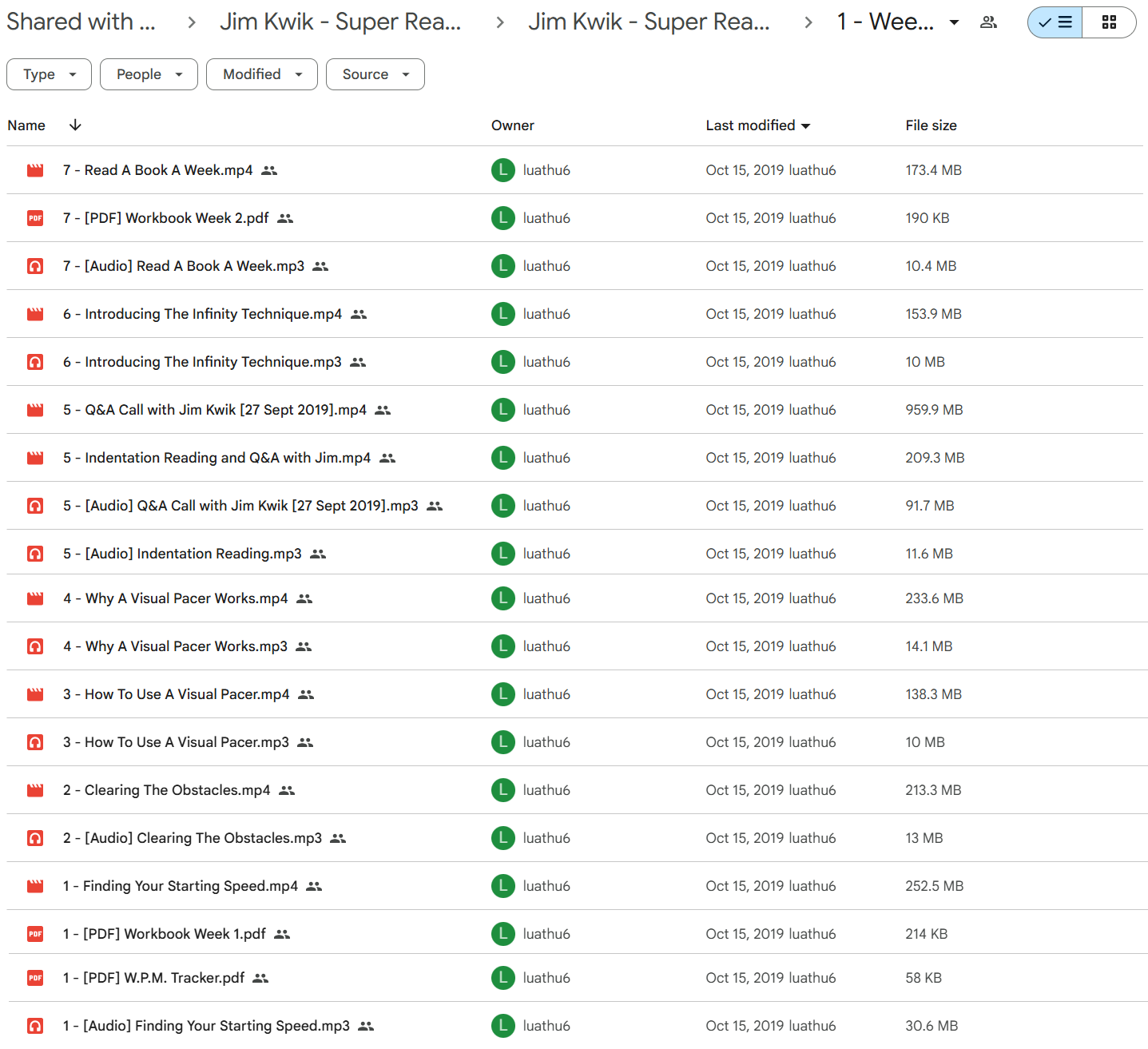The height and width of the screenshot is (1049, 1148).
Task: Click the 252.5 MB file size cell
Action: pyautogui.click(x=934, y=886)
